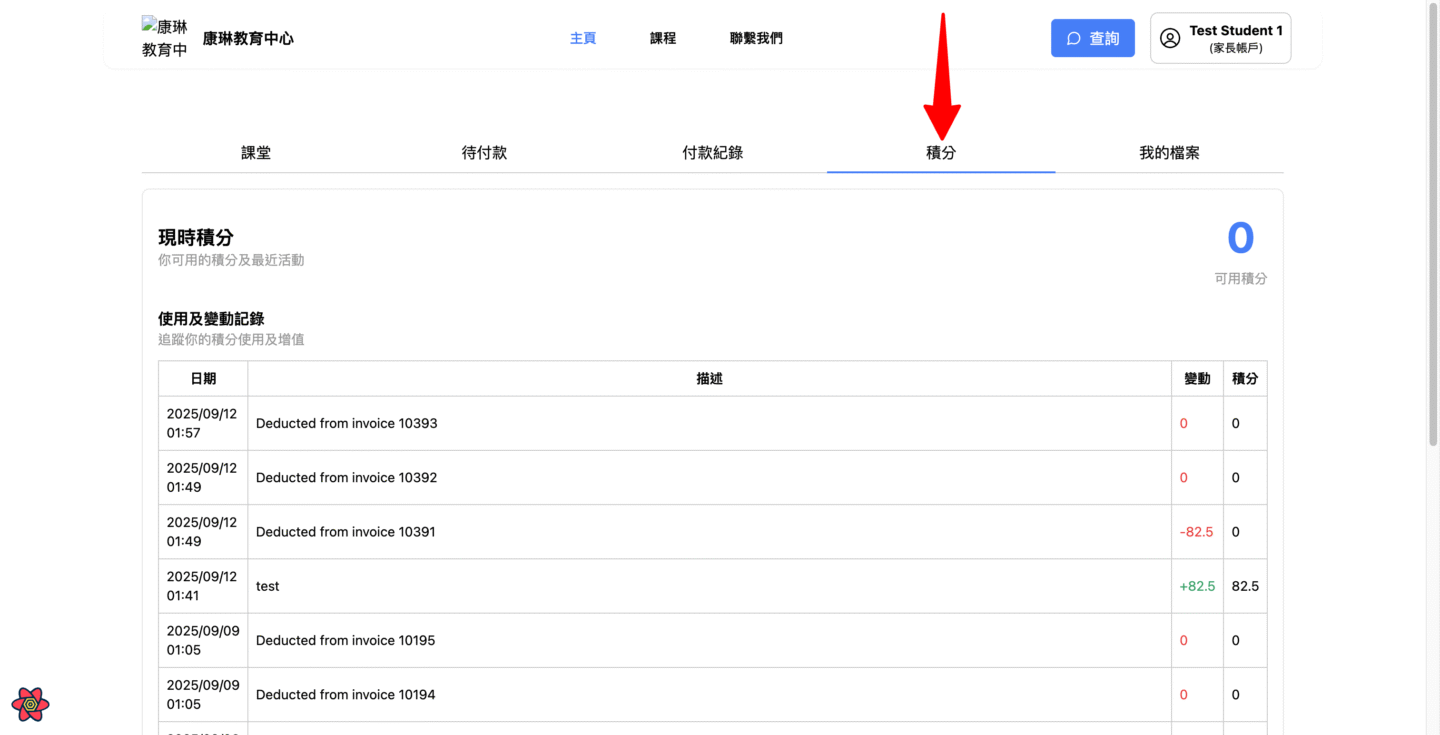Select 聯繫我們 in the top navigation

[756, 38]
